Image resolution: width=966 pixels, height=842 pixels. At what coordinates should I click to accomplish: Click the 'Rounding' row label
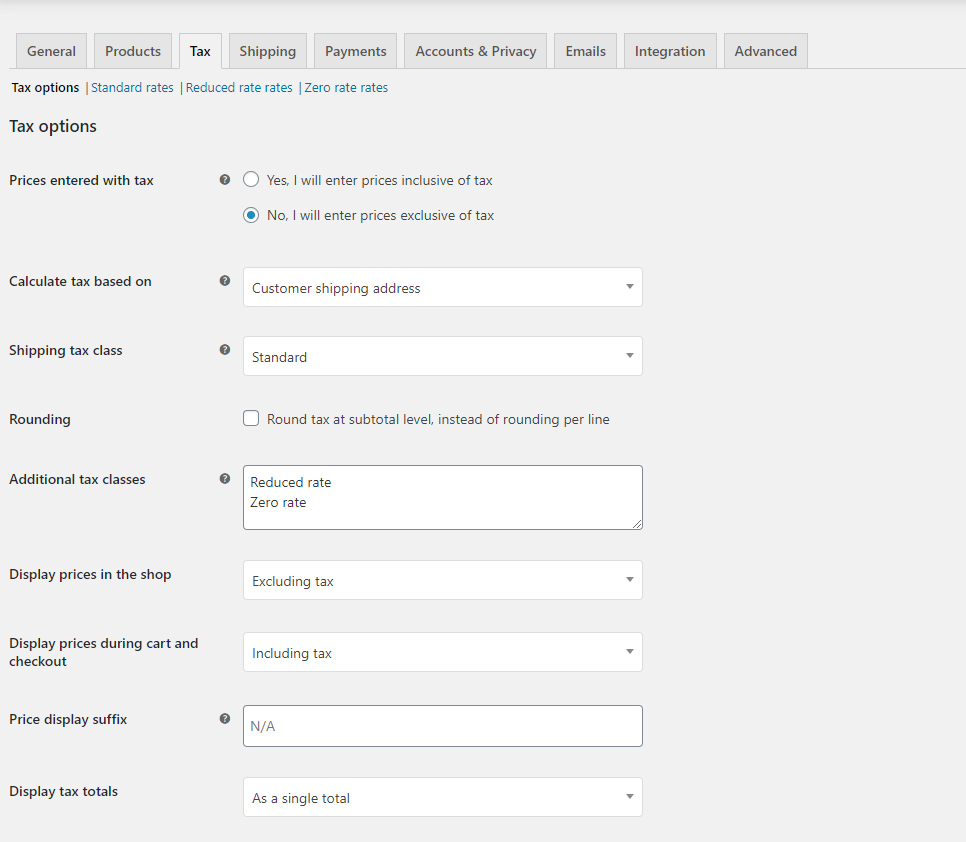tap(40, 419)
